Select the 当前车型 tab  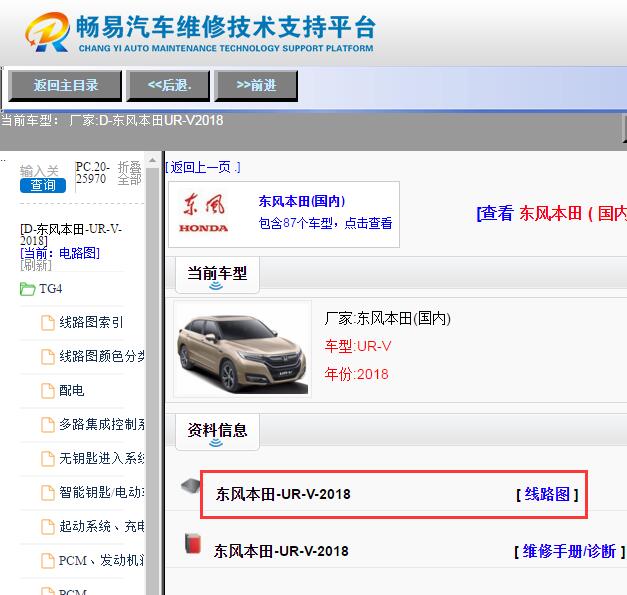click(x=217, y=275)
